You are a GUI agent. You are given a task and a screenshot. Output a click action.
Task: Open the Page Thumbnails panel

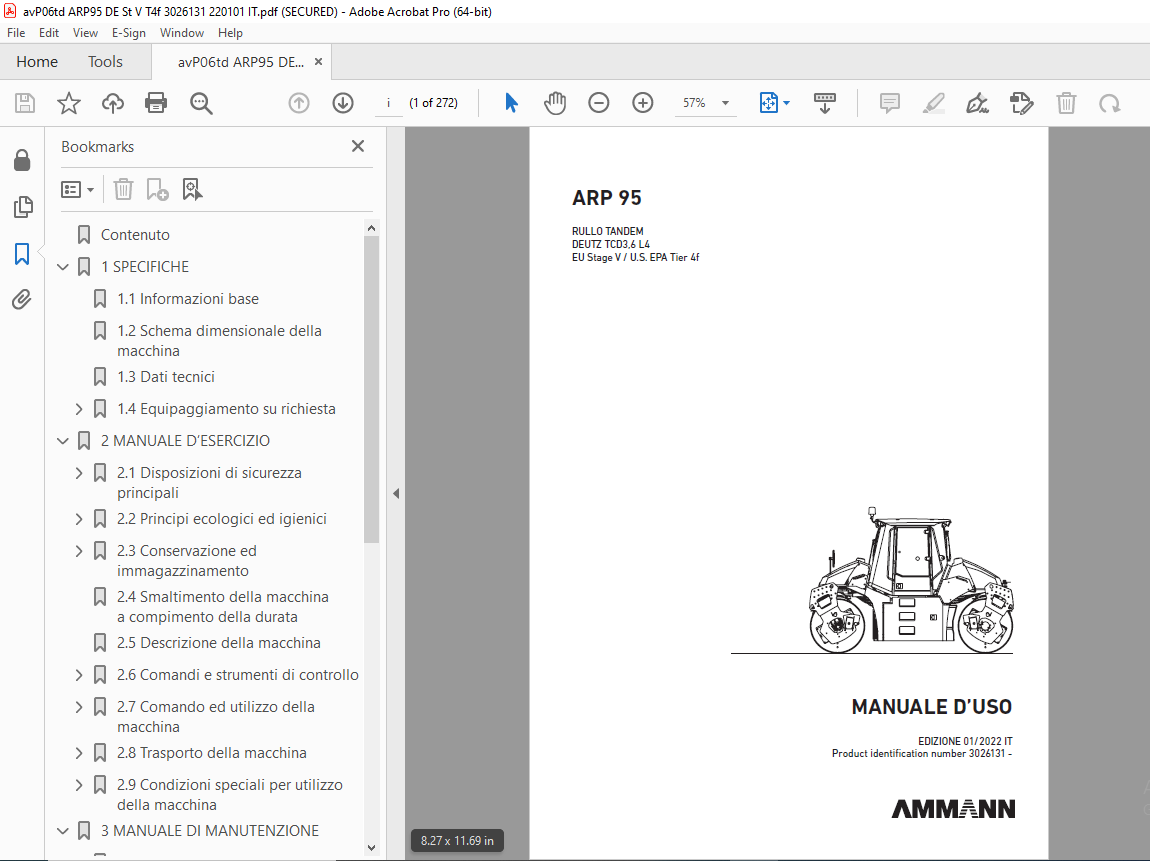coord(23,207)
